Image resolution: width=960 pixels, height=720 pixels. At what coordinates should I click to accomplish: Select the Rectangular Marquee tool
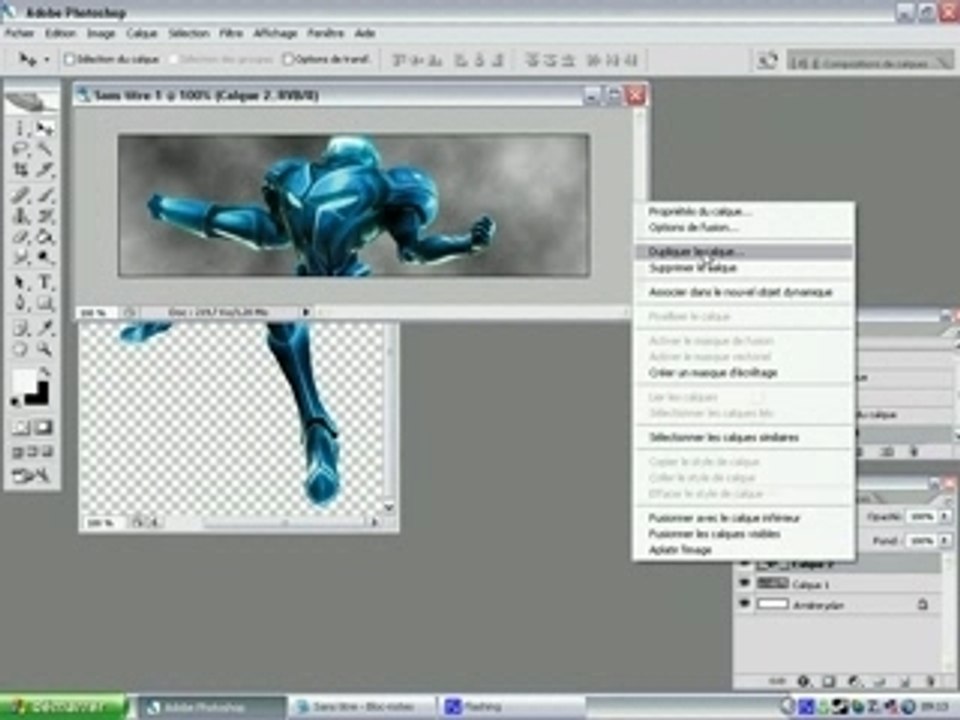pyautogui.click(x=21, y=128)
